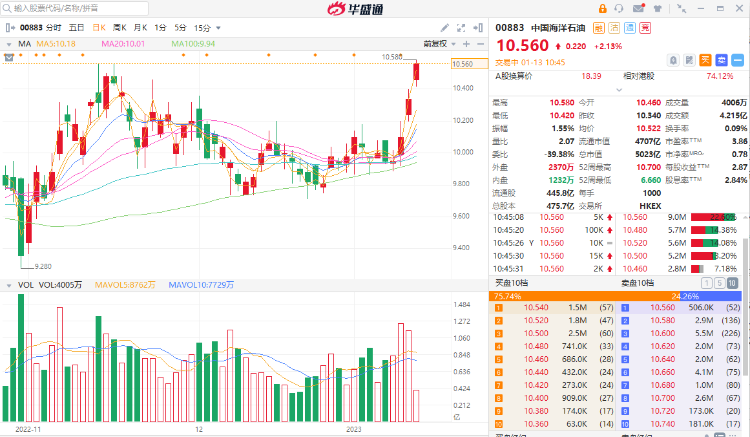Collapse the right quote panel icon

(478, 28)
